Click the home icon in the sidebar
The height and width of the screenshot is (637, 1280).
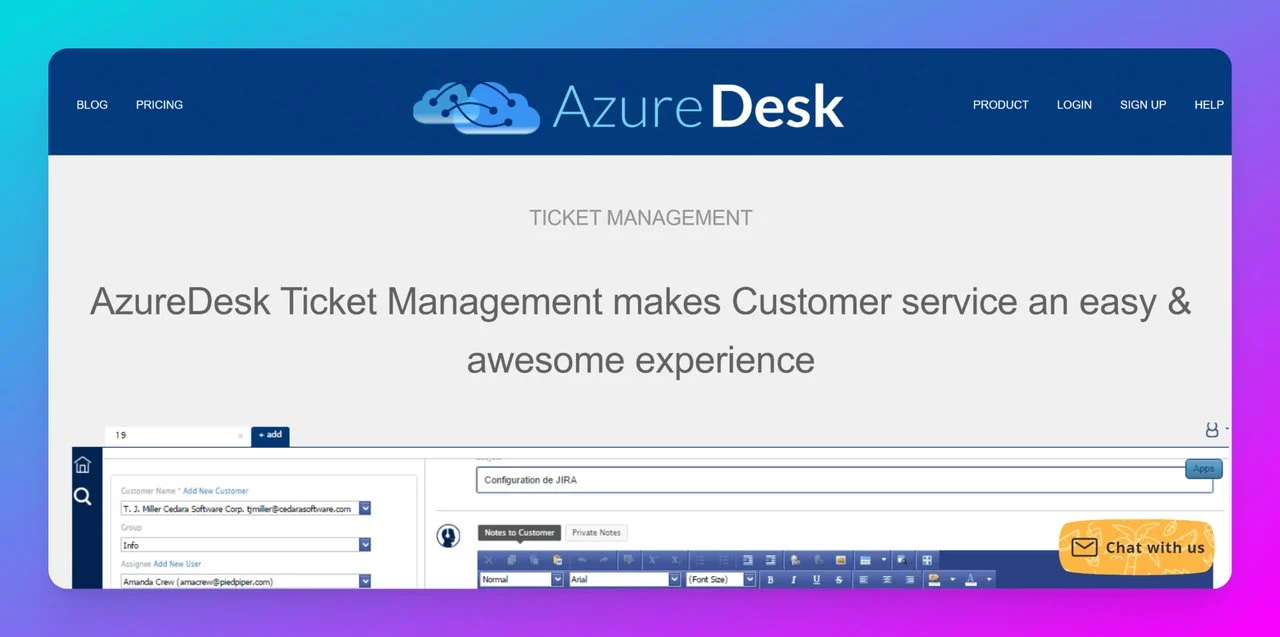(83, 465)
